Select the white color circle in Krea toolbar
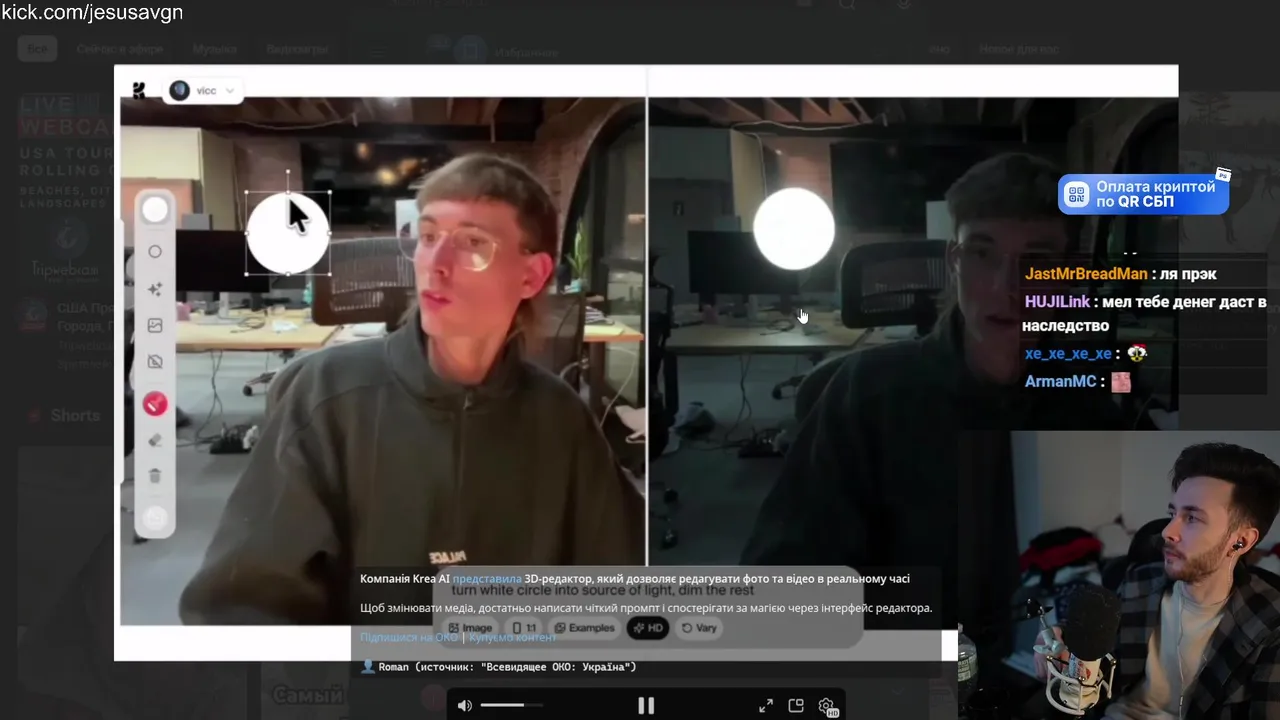 click(x=155, y=210)
